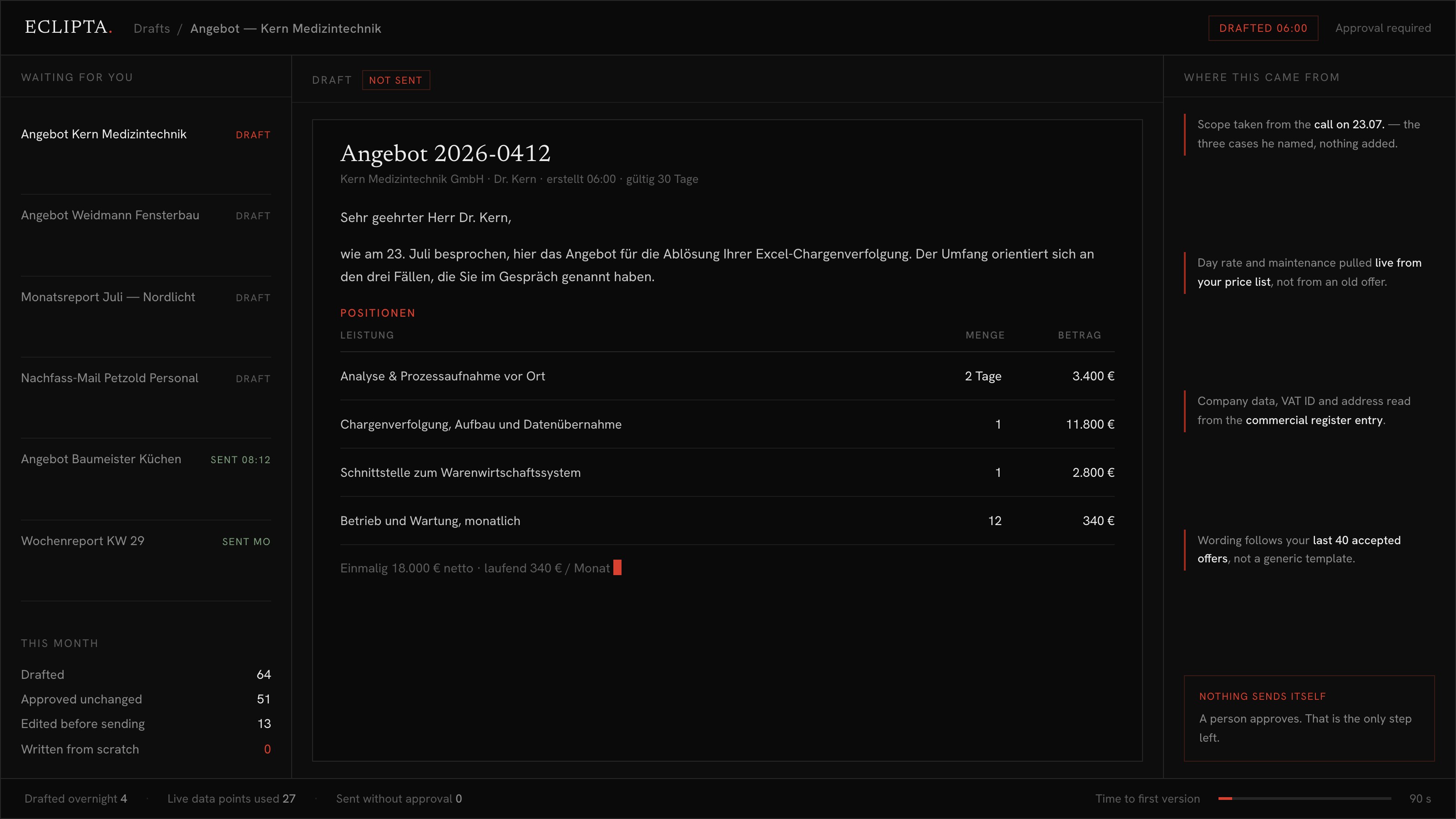Click the commercial register entry note
This screenshot has height=819, width=1456.
(x=1309, y=410)
